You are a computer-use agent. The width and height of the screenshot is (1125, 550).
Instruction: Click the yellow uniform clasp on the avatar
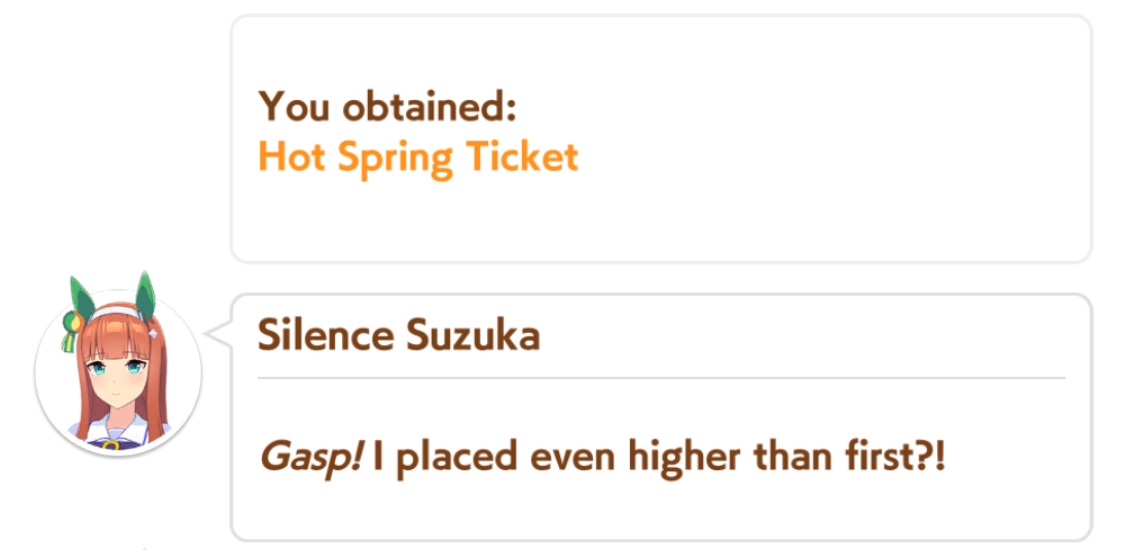[110, 445]
